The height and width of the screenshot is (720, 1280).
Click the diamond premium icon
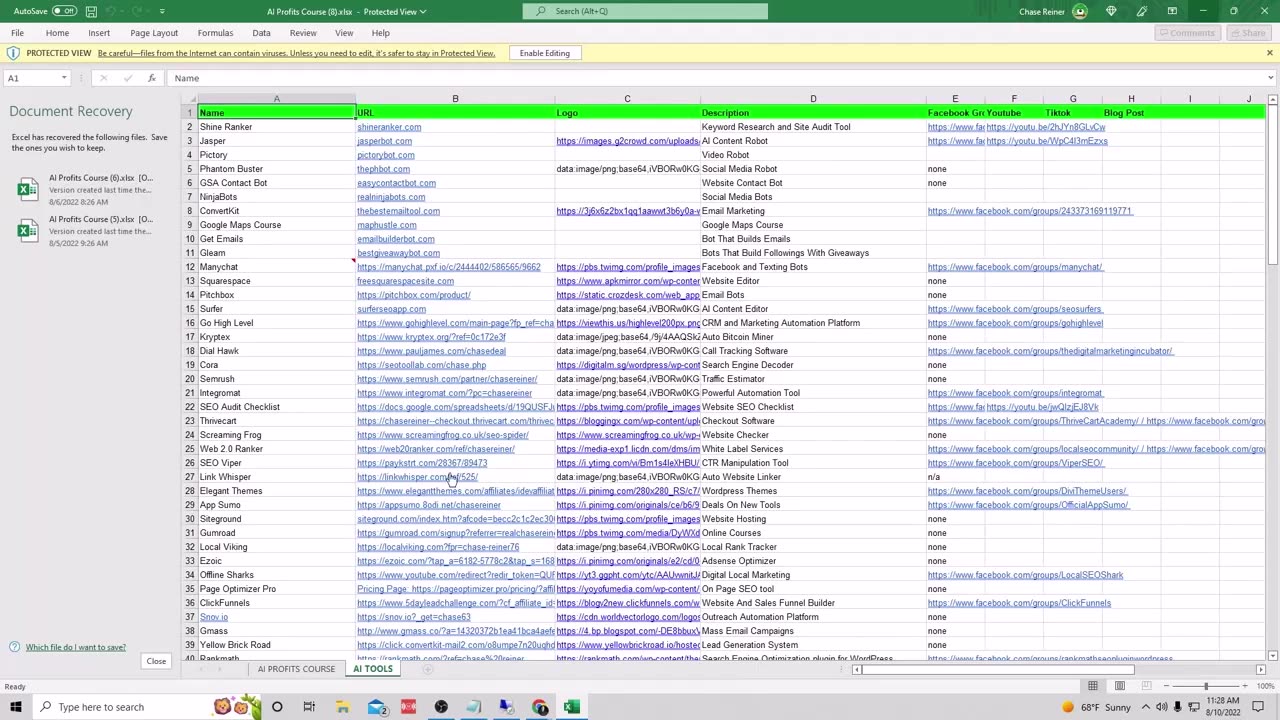[x=1111, y=11]
